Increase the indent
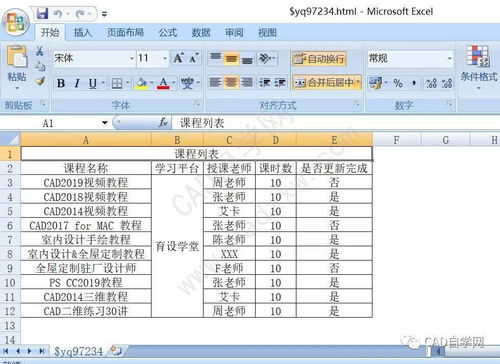This screenshot has height=364, width=500. (x=280, y=82)
